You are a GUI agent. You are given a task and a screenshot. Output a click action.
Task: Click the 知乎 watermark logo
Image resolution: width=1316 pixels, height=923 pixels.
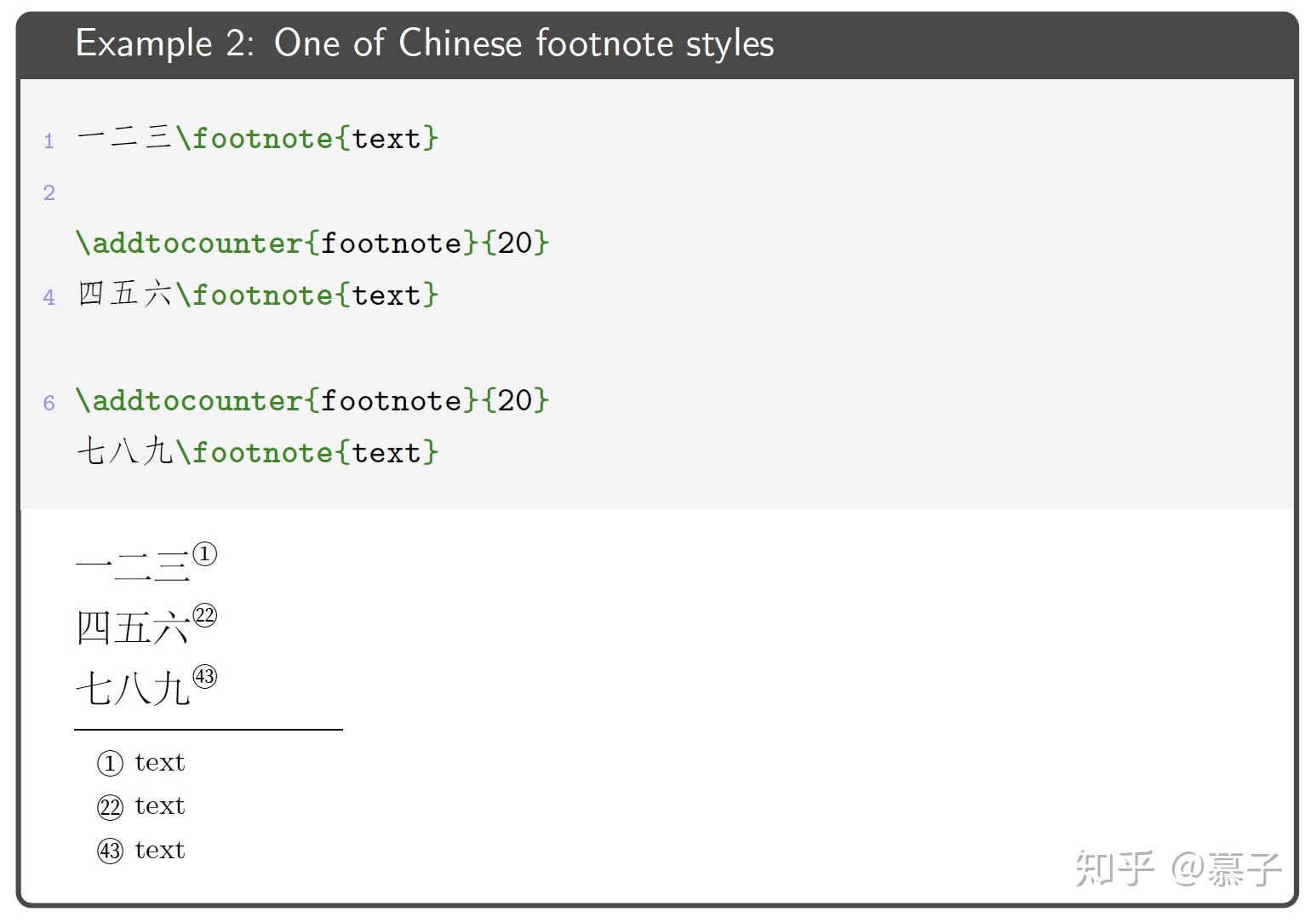(1114, 868)
